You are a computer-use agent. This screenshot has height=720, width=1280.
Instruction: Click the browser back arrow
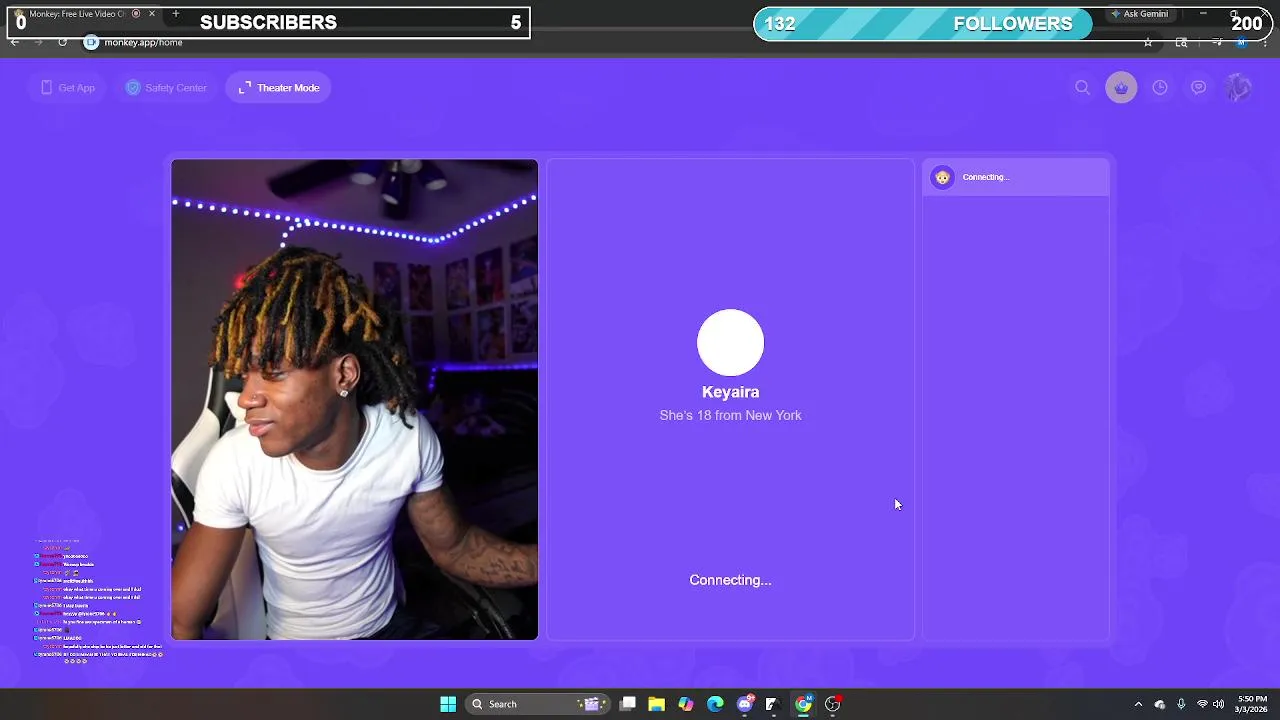tap(15, 42)
